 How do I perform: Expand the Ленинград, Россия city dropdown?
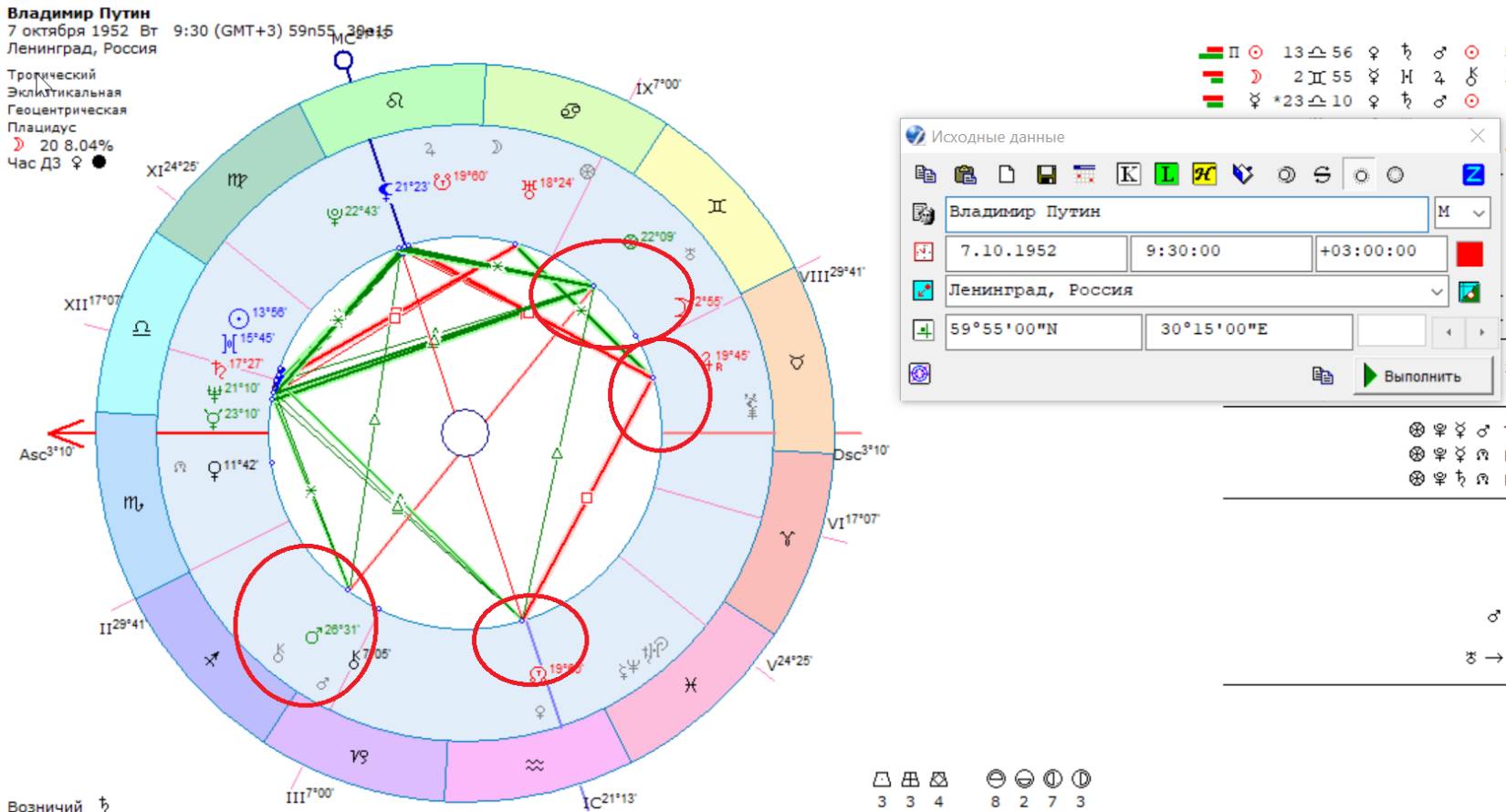[1437, 292]
